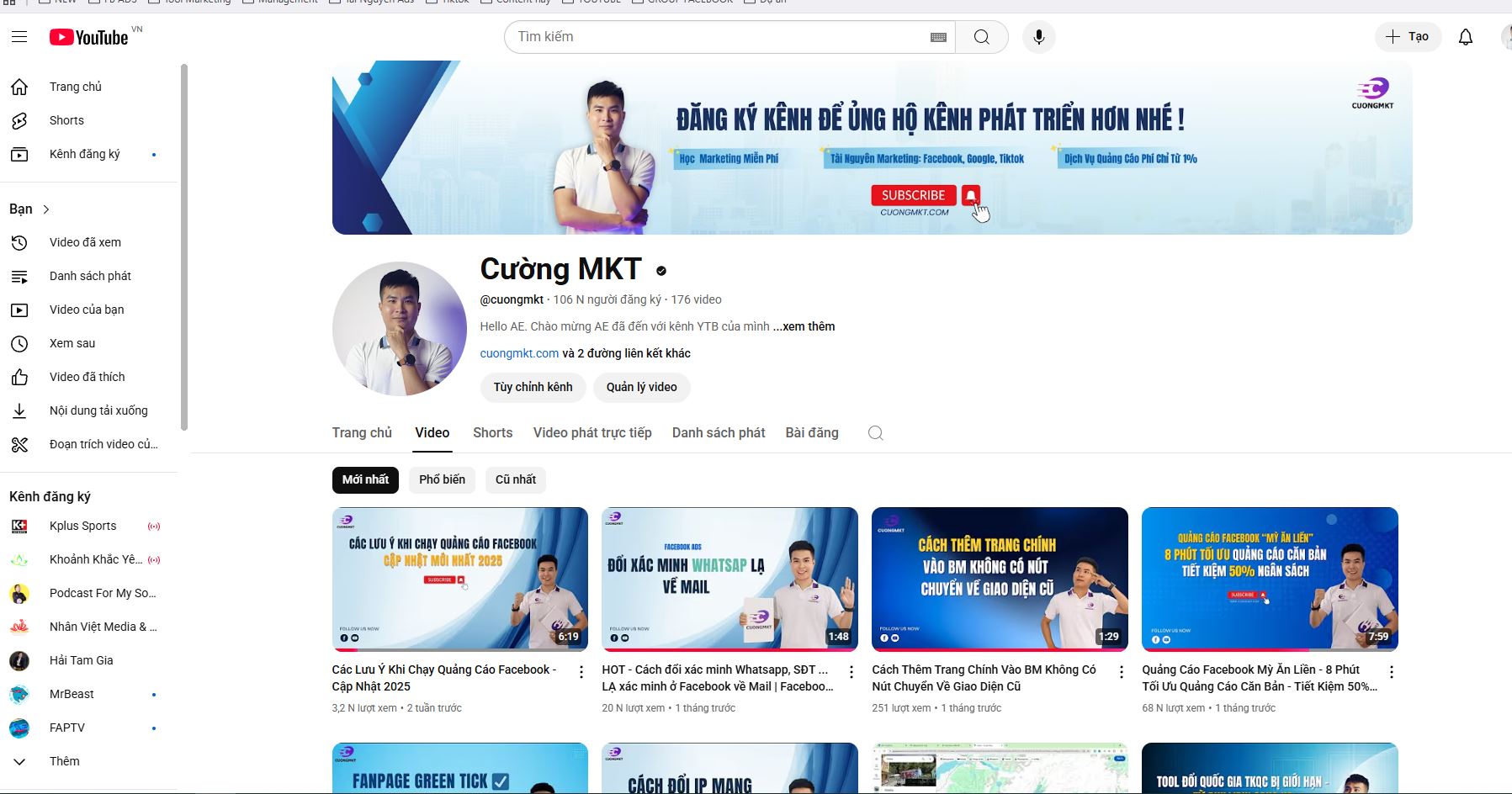Screen dimensions: 1512x794
Task: Open Đoạn trích video scissors icon
Action: point(19,444)
